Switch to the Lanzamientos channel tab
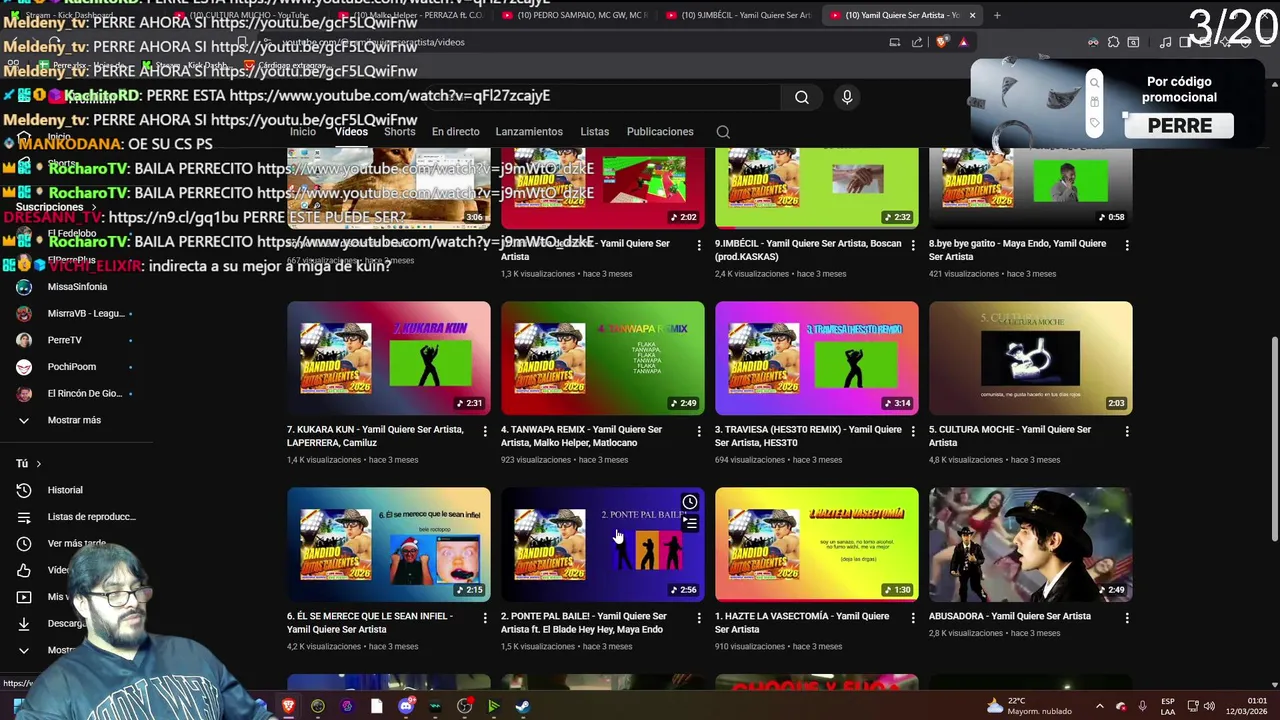The width and height of the screenshot is (1280, 720). pos(529,132)
